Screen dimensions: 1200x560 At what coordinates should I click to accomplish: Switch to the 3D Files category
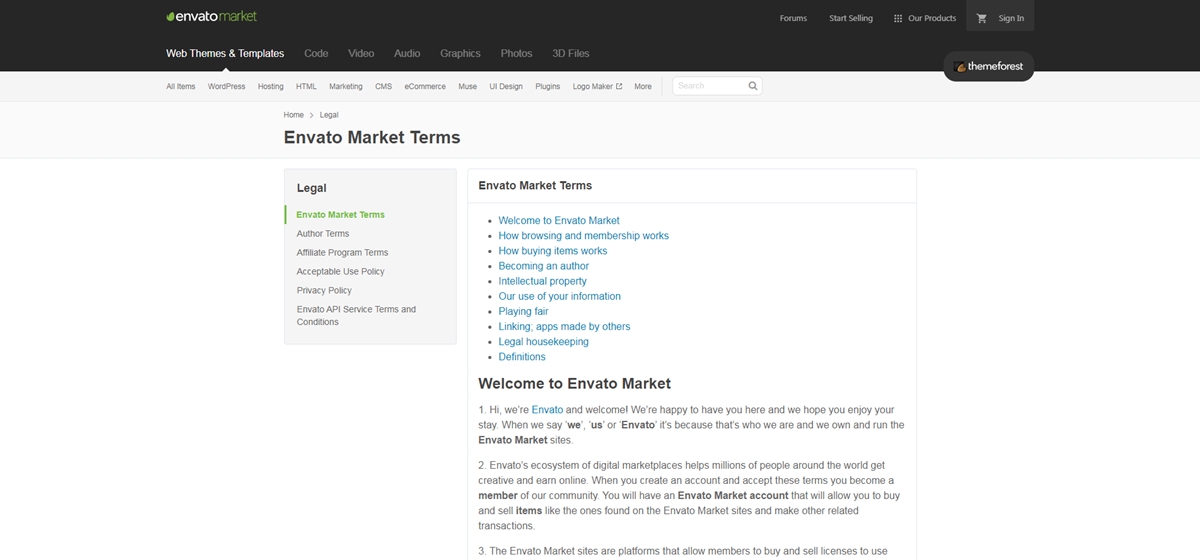571,53
